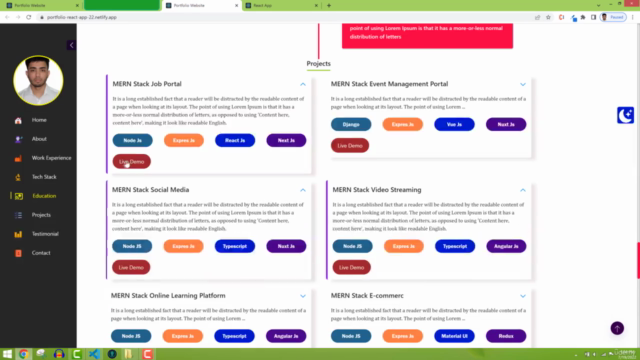Toggle dark mode with the moon icon
This screenshot has height=360, width=640.
click(625, 116)
